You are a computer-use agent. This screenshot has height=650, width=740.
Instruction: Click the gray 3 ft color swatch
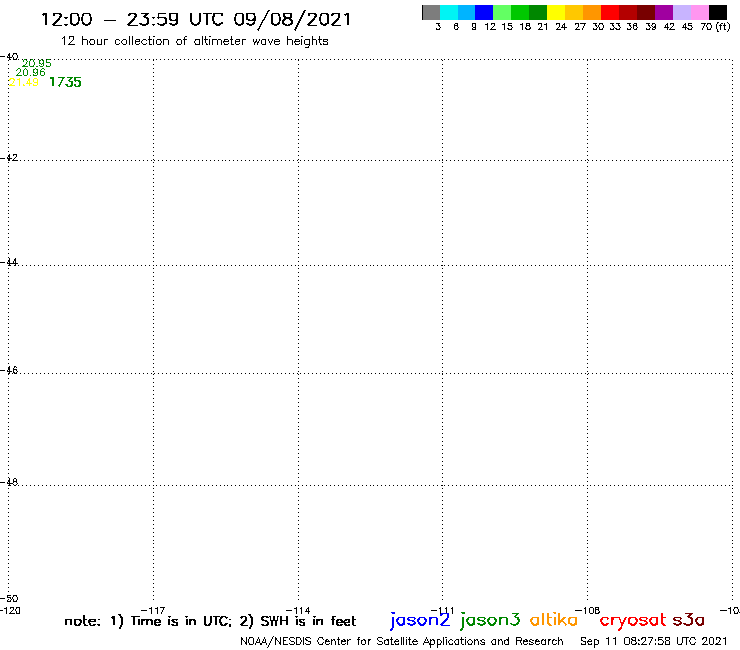[x=431, y=12]
